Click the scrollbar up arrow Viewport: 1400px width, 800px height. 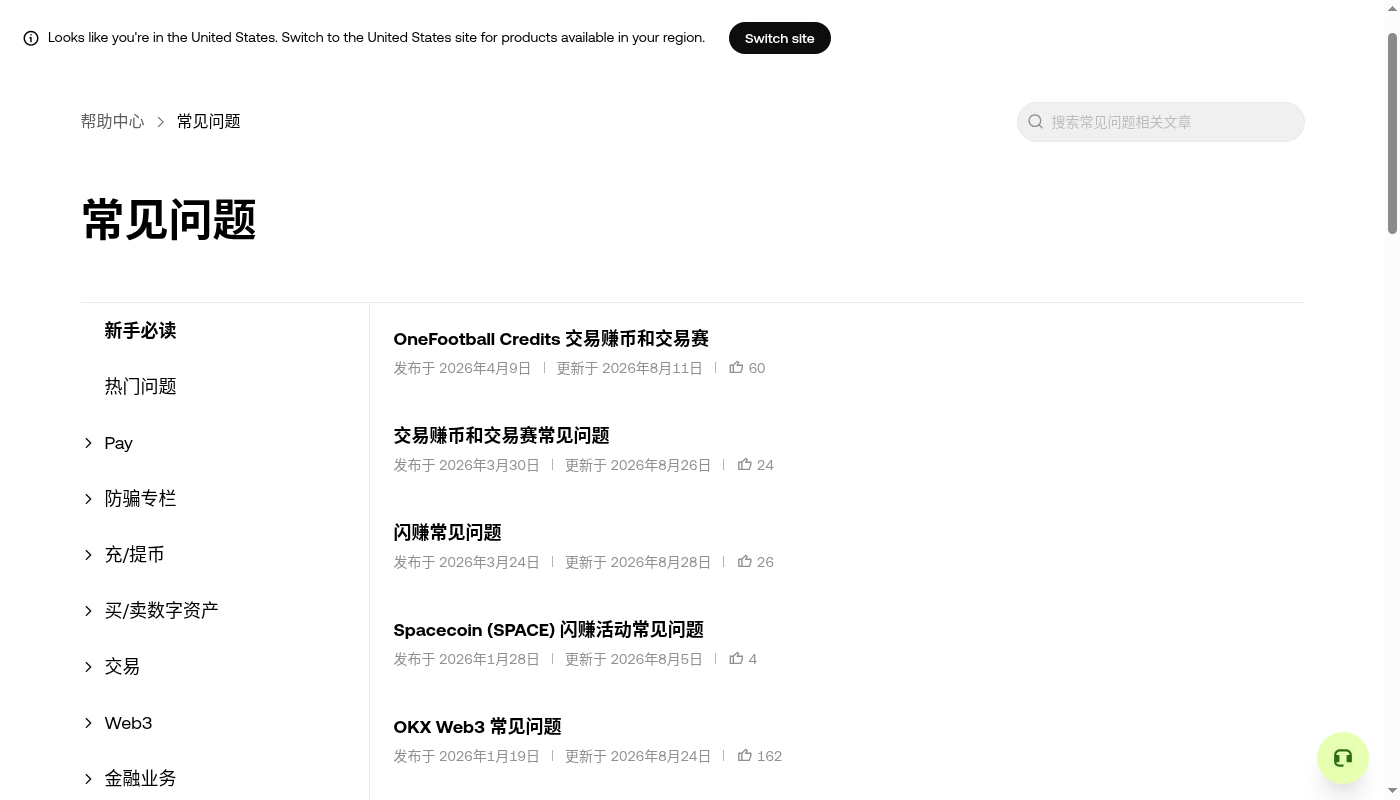(1392, 7)
